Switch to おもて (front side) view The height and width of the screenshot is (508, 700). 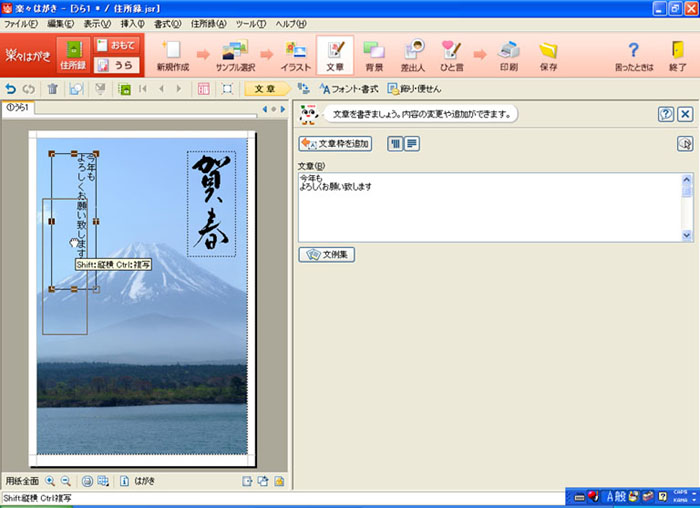(116, 45)
